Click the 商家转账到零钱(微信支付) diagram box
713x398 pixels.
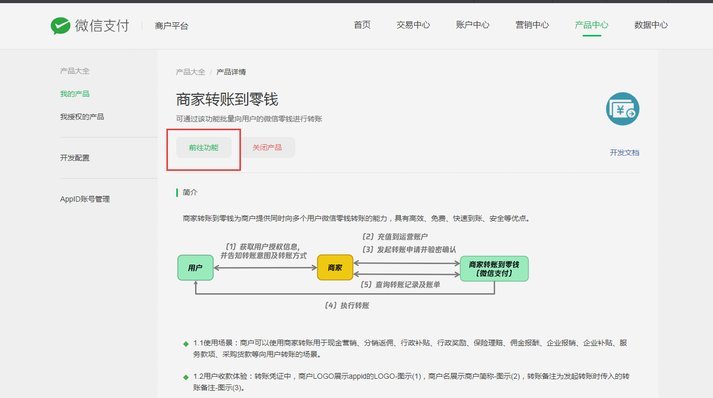click(x=494, y=269)
